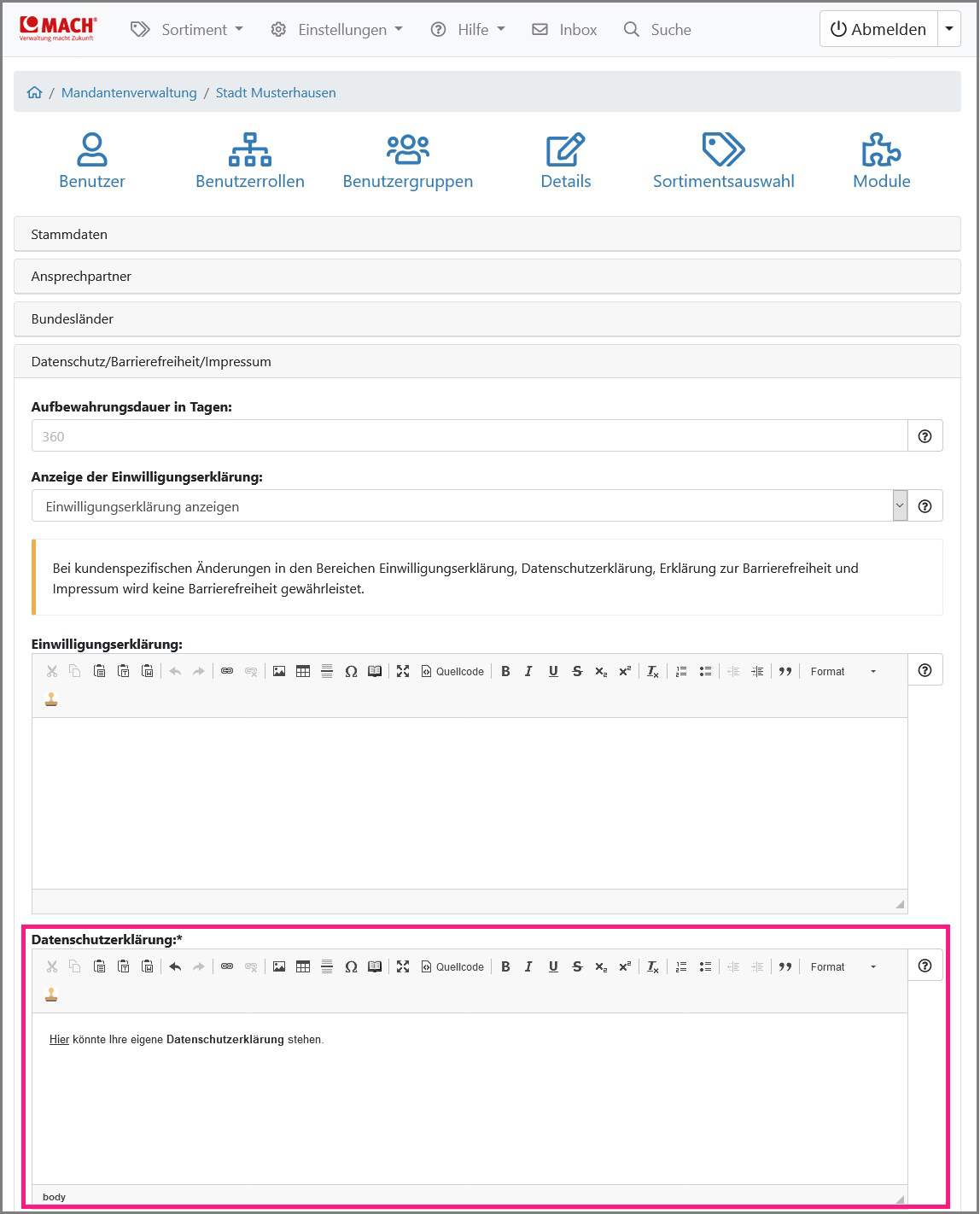This screenshot has width=980, height=1214.
Task: Open the Anzeige der Einwilligungserklärung dropdown
Action: point(472,505)
